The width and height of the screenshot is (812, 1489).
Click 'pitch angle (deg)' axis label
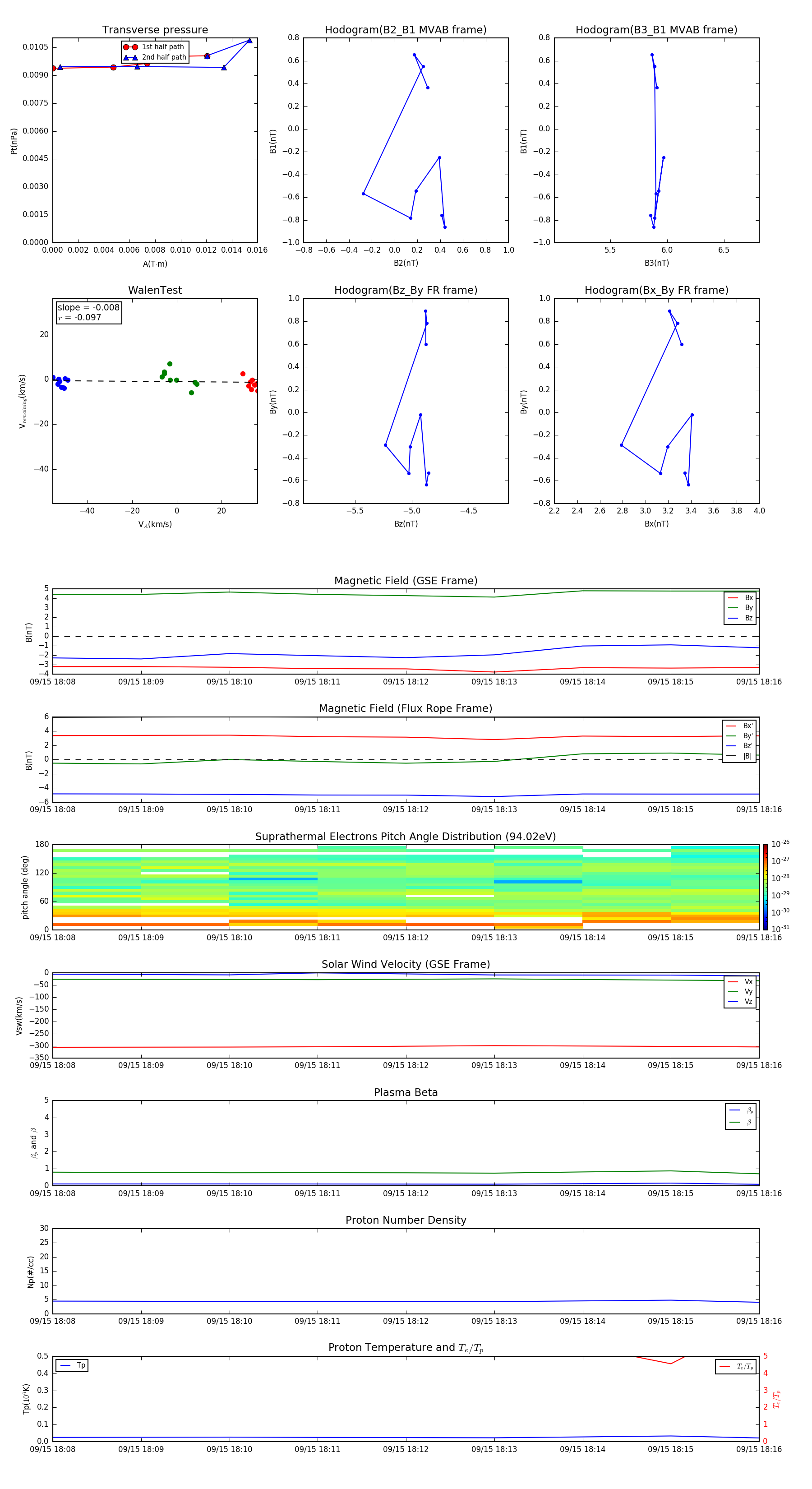25,887
